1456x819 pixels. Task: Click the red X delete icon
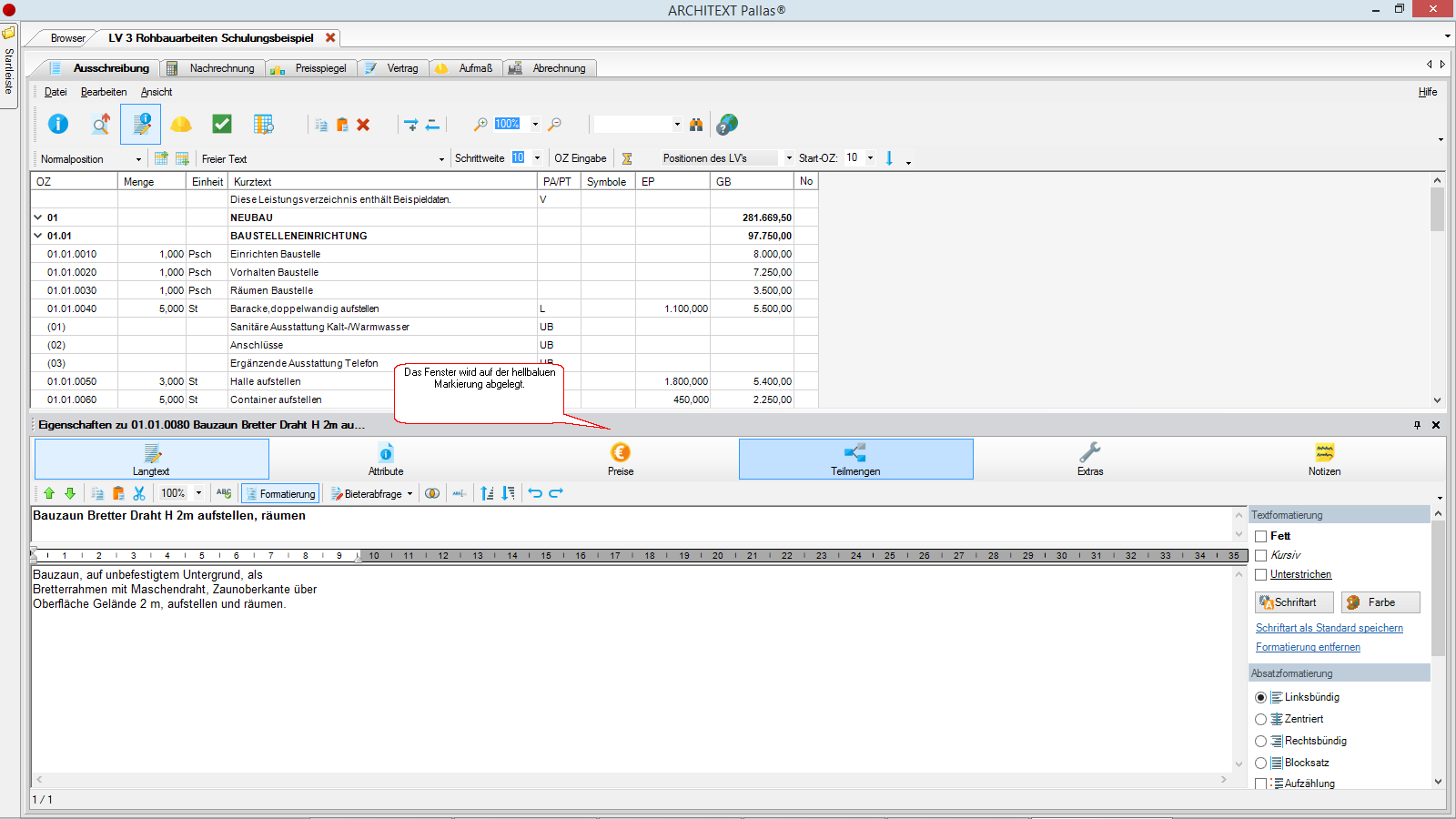[x=363, y=125]
